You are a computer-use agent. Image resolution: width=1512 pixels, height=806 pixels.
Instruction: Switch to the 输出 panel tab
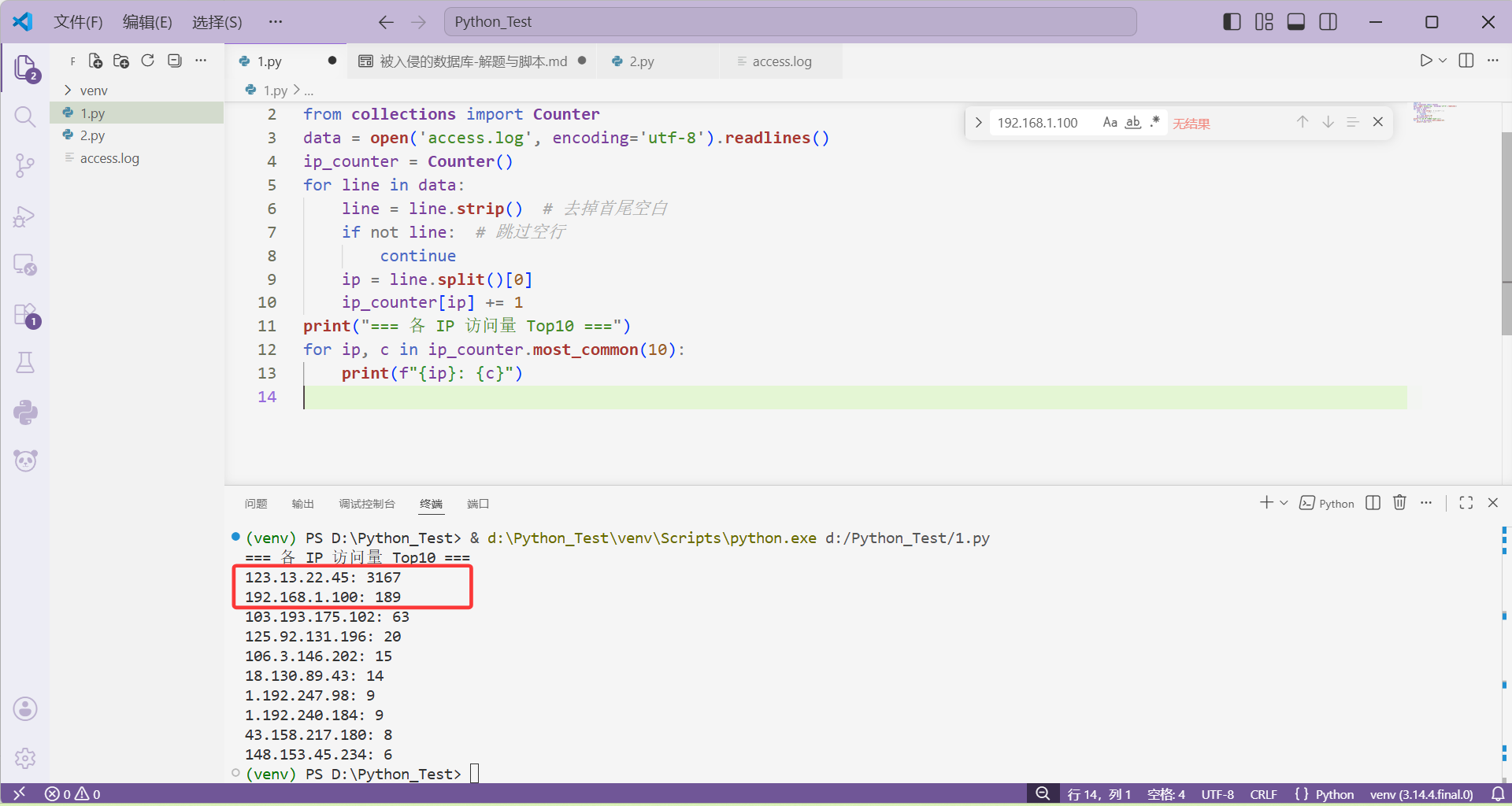pos(303,504)
